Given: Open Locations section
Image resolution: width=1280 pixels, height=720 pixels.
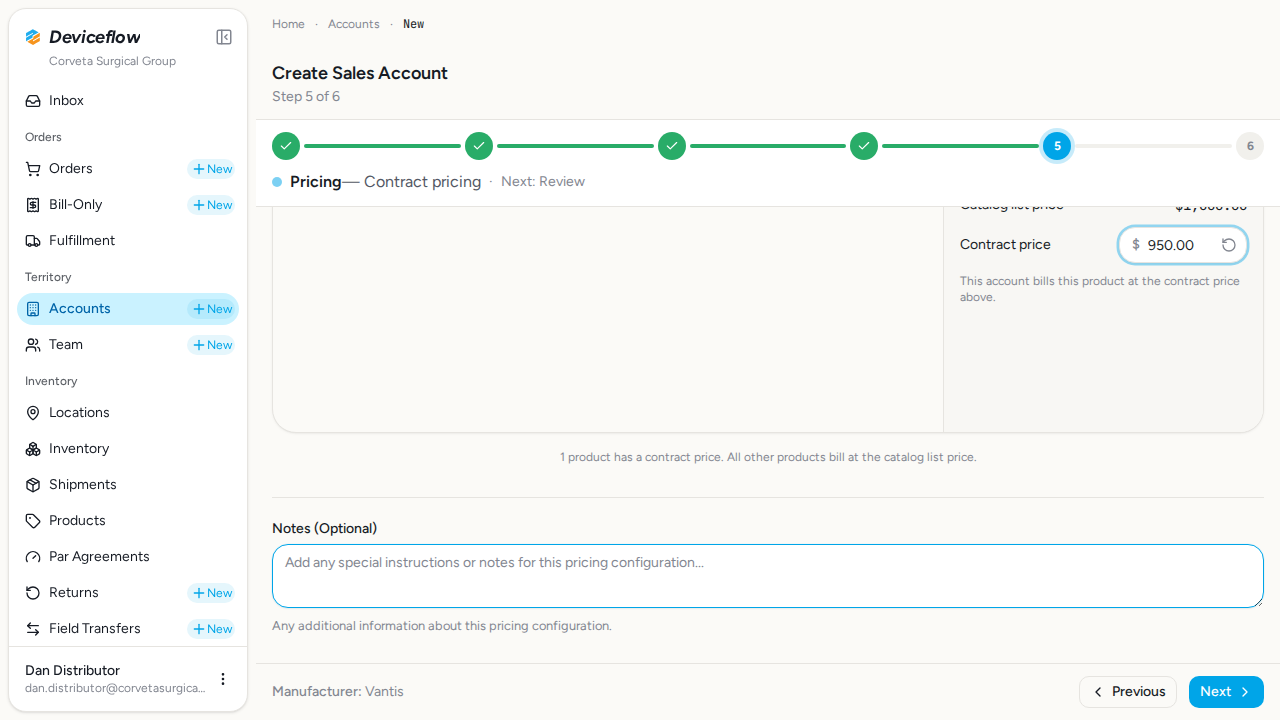Looking at the screenshot, I should (128, 413).
